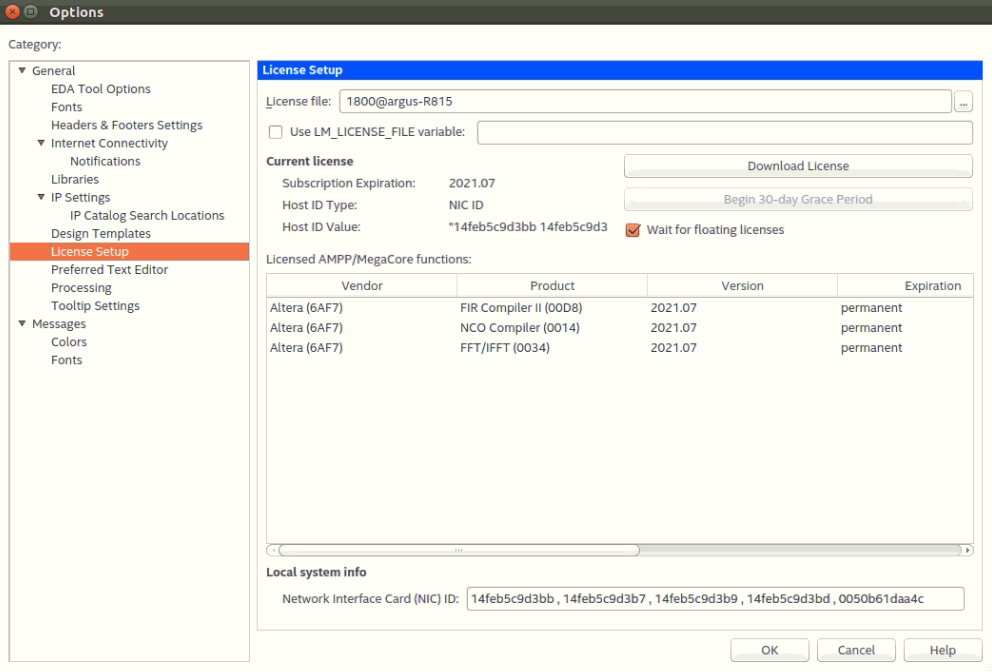Open Help for the Options dialog
The width and height of the screenshot is (992, 672).
[x=942, y=650]
